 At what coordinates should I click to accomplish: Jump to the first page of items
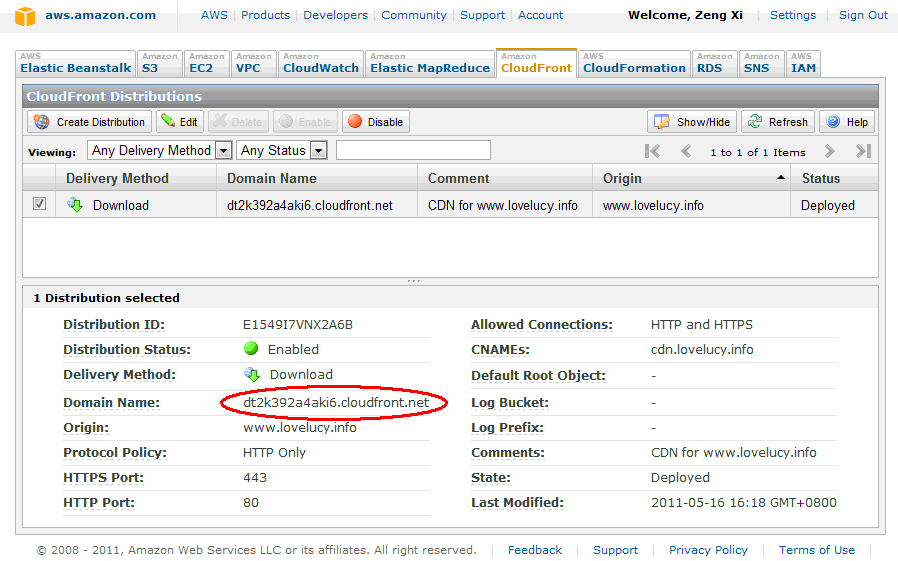pyautogui.click(x=652, y=151)
